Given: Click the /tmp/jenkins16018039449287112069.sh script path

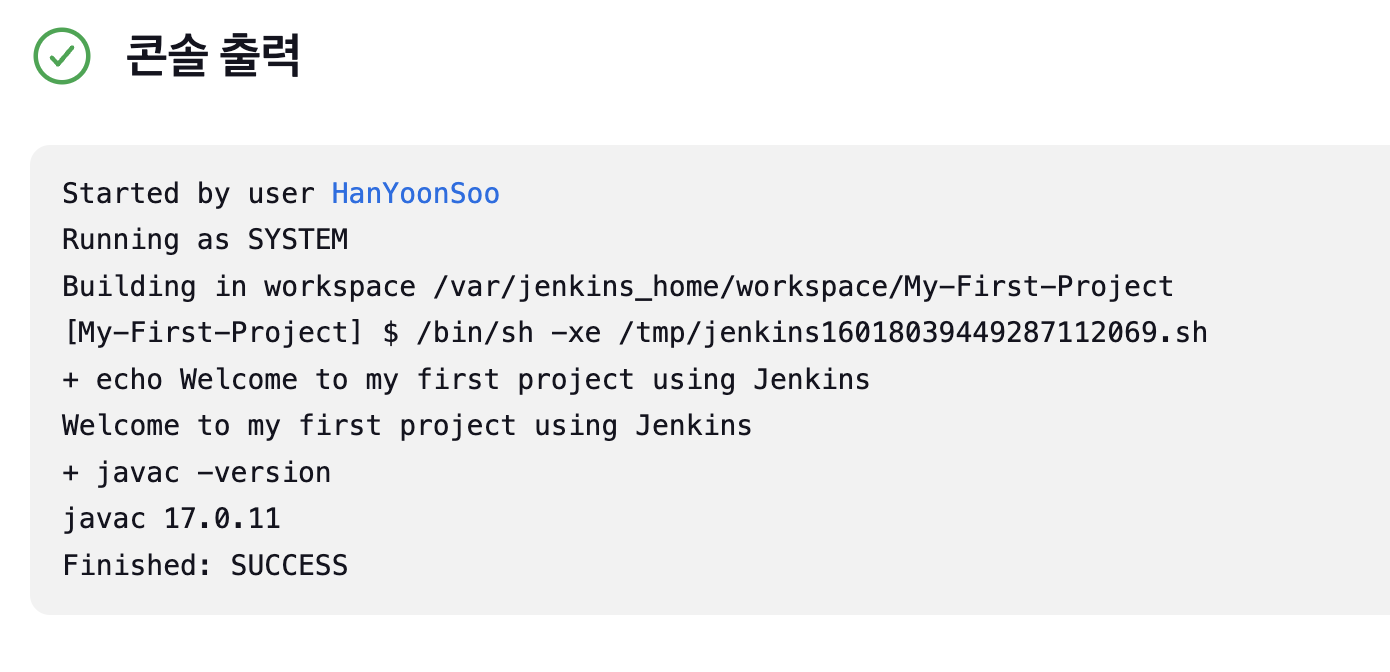Looking at the screenshot, I should [x=913, y=333].
